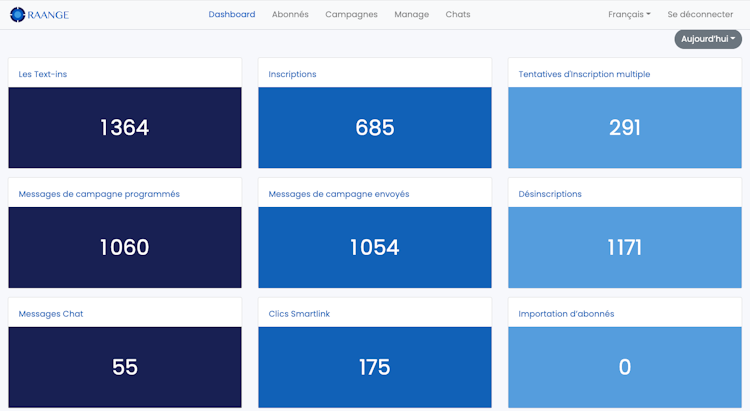Select the 1171 Désinscriptions value

(625, 247)
